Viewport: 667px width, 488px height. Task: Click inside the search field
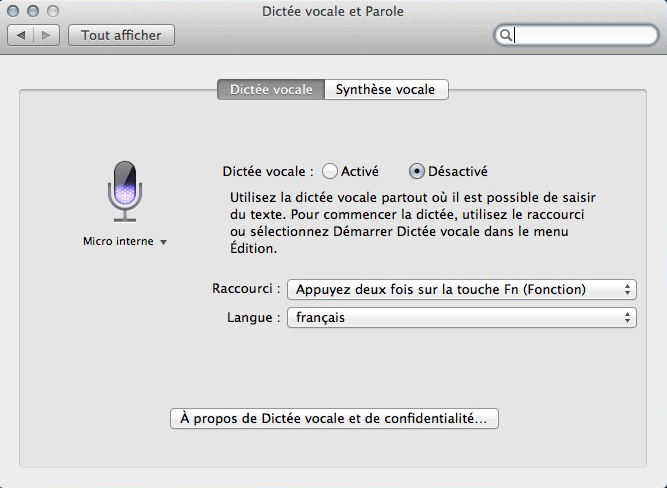tap(582, 35)
